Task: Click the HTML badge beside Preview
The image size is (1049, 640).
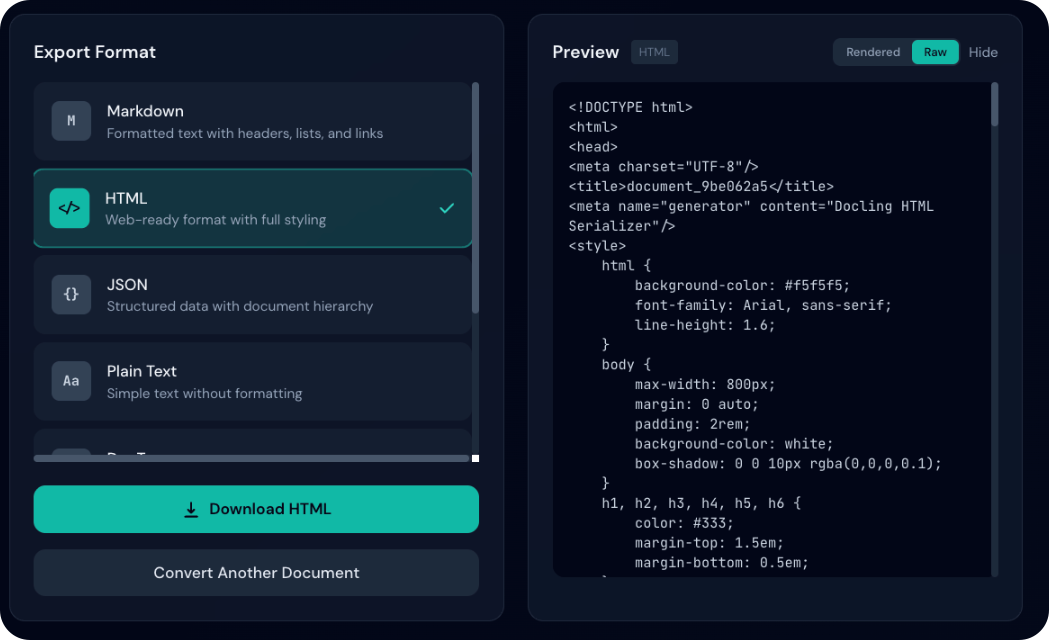Action: 654,52
